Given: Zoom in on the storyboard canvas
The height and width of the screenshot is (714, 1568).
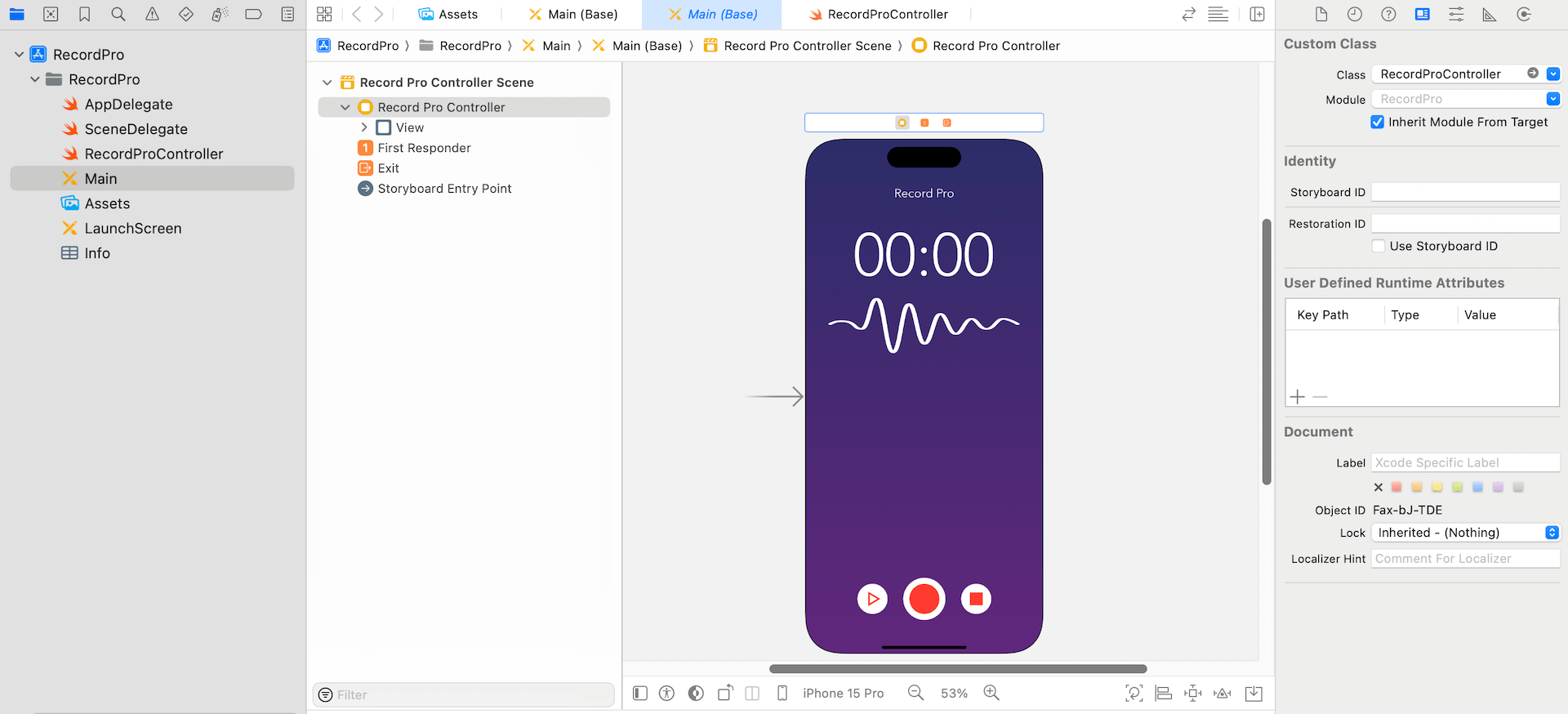Looking at the screenshot, I should 991,693.
